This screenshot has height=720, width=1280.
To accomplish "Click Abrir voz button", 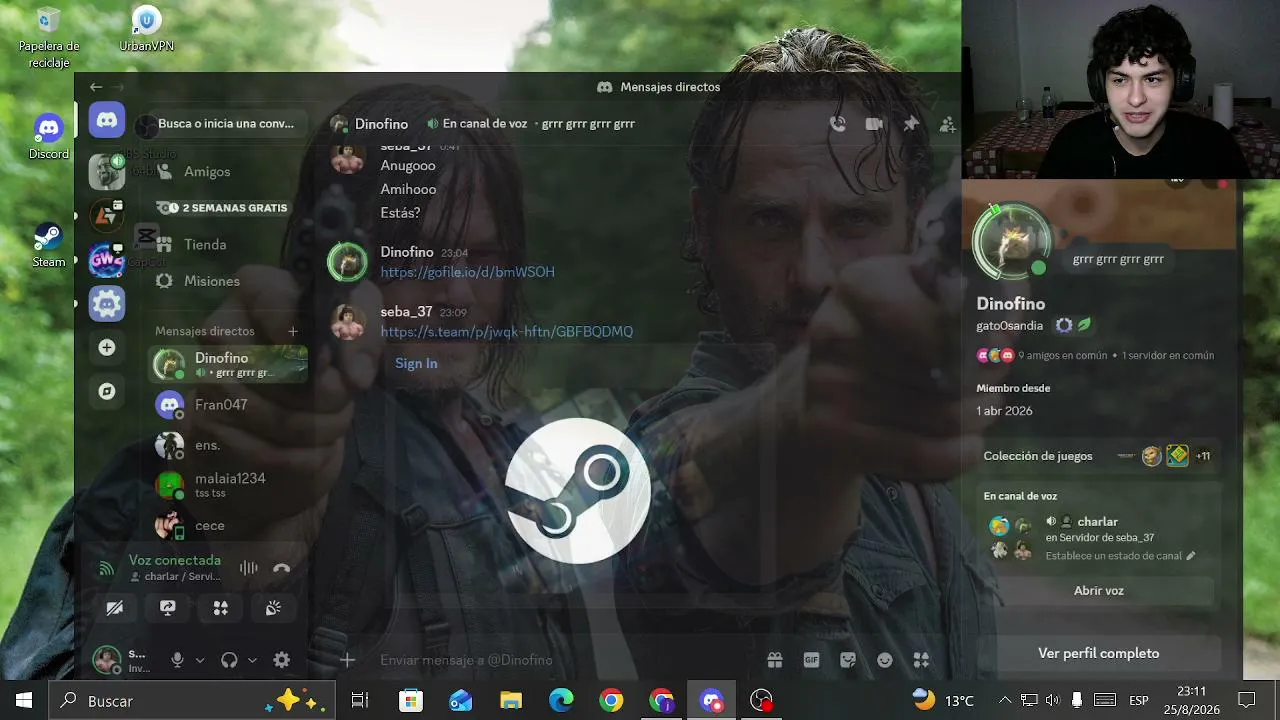I will click(x=1098, y=591).
